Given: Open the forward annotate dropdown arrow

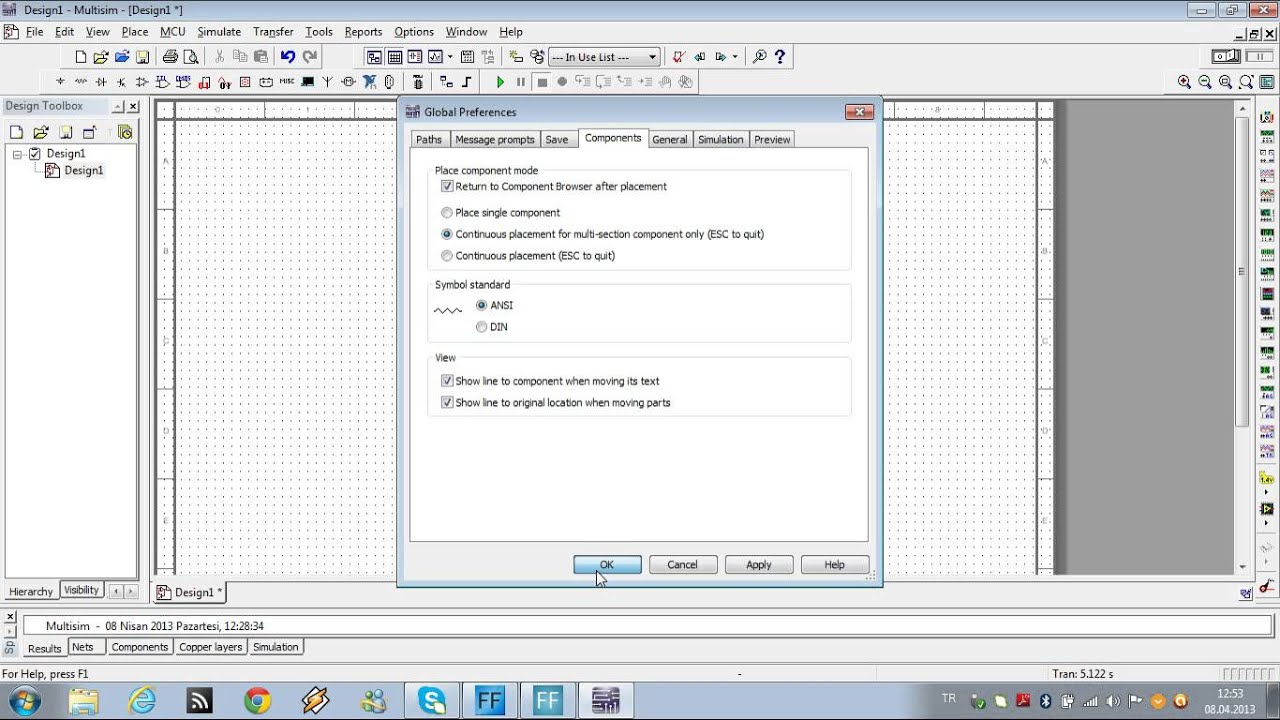Looking at the screenshot, I should tap(735, 57).
